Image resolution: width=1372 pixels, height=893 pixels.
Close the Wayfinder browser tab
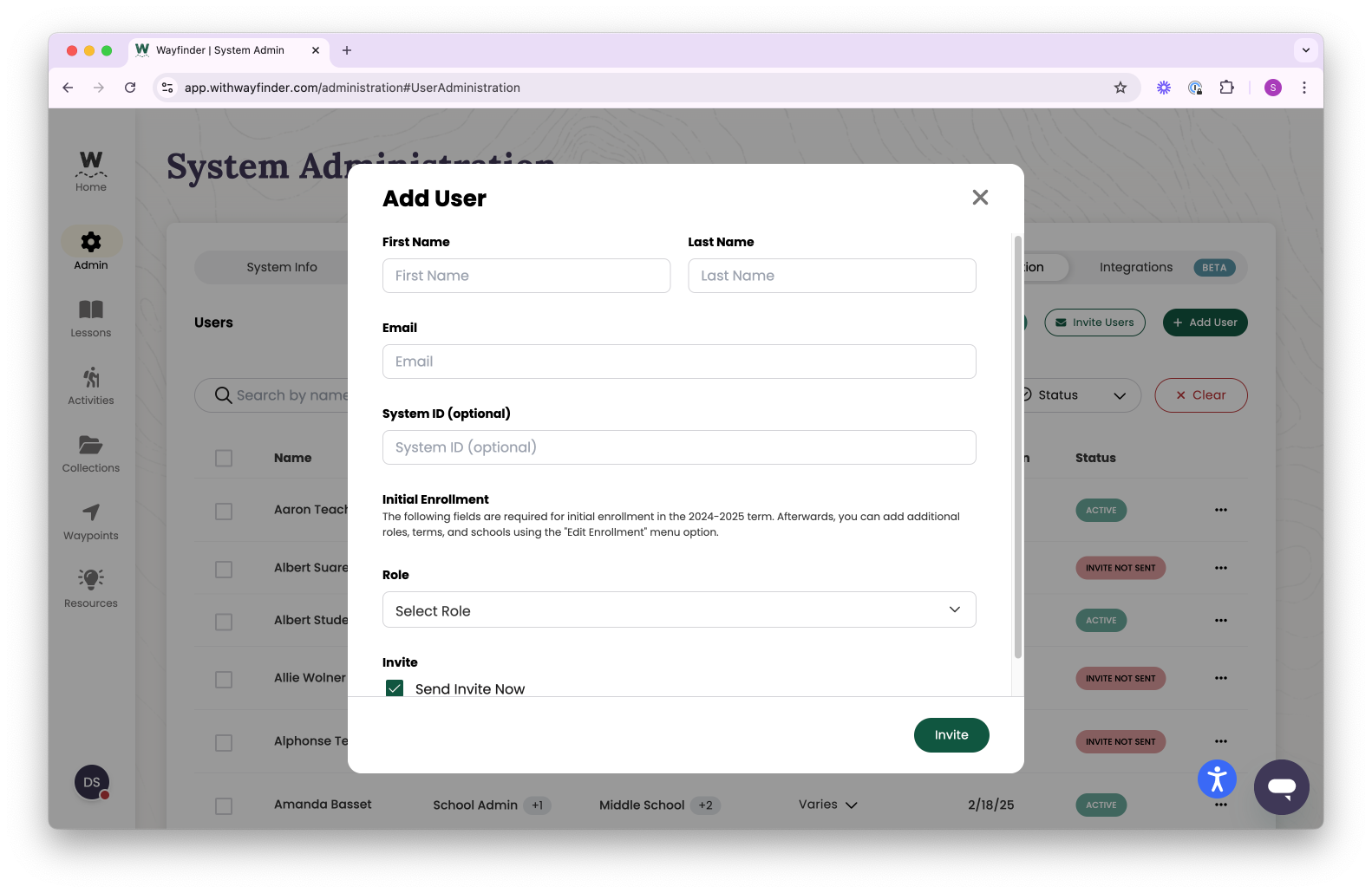tap(316, 50)
